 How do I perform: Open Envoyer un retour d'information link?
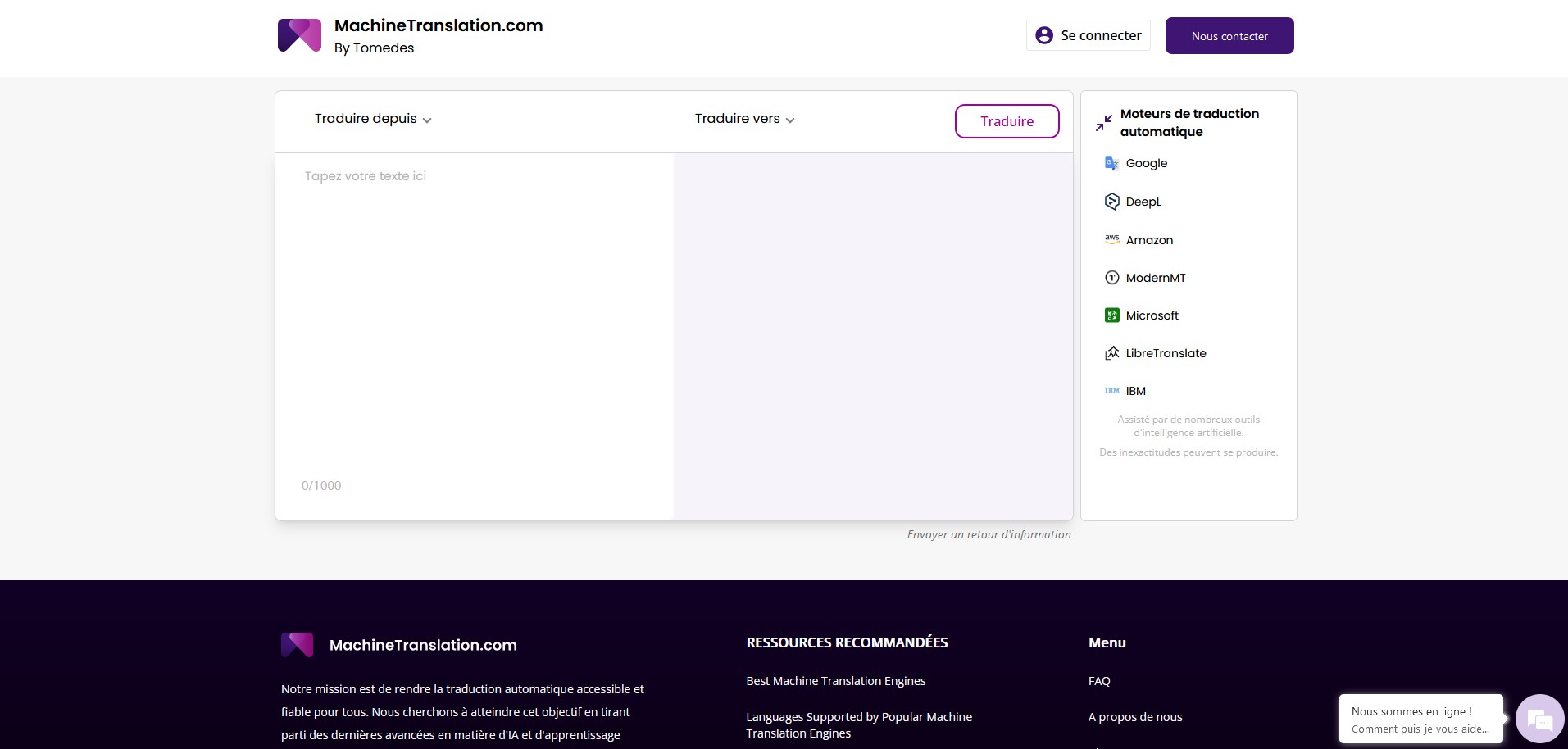[x=989, y=534]
